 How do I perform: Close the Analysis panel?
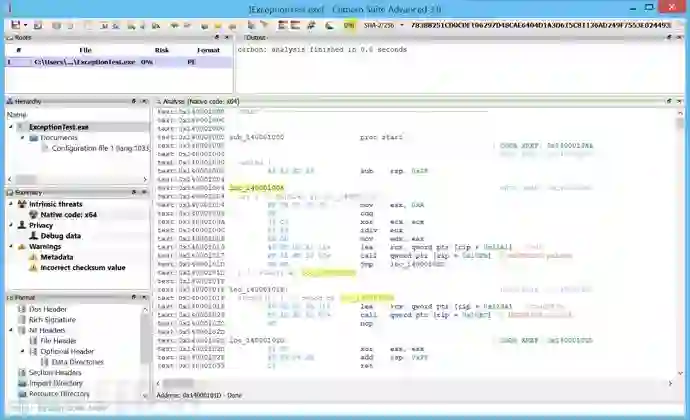pos(679,101)
